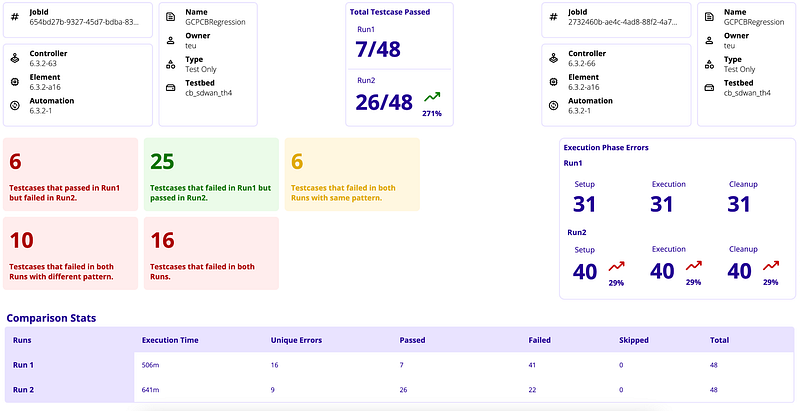
Task: Click the Execution Time column header
Action: point(170,340)
